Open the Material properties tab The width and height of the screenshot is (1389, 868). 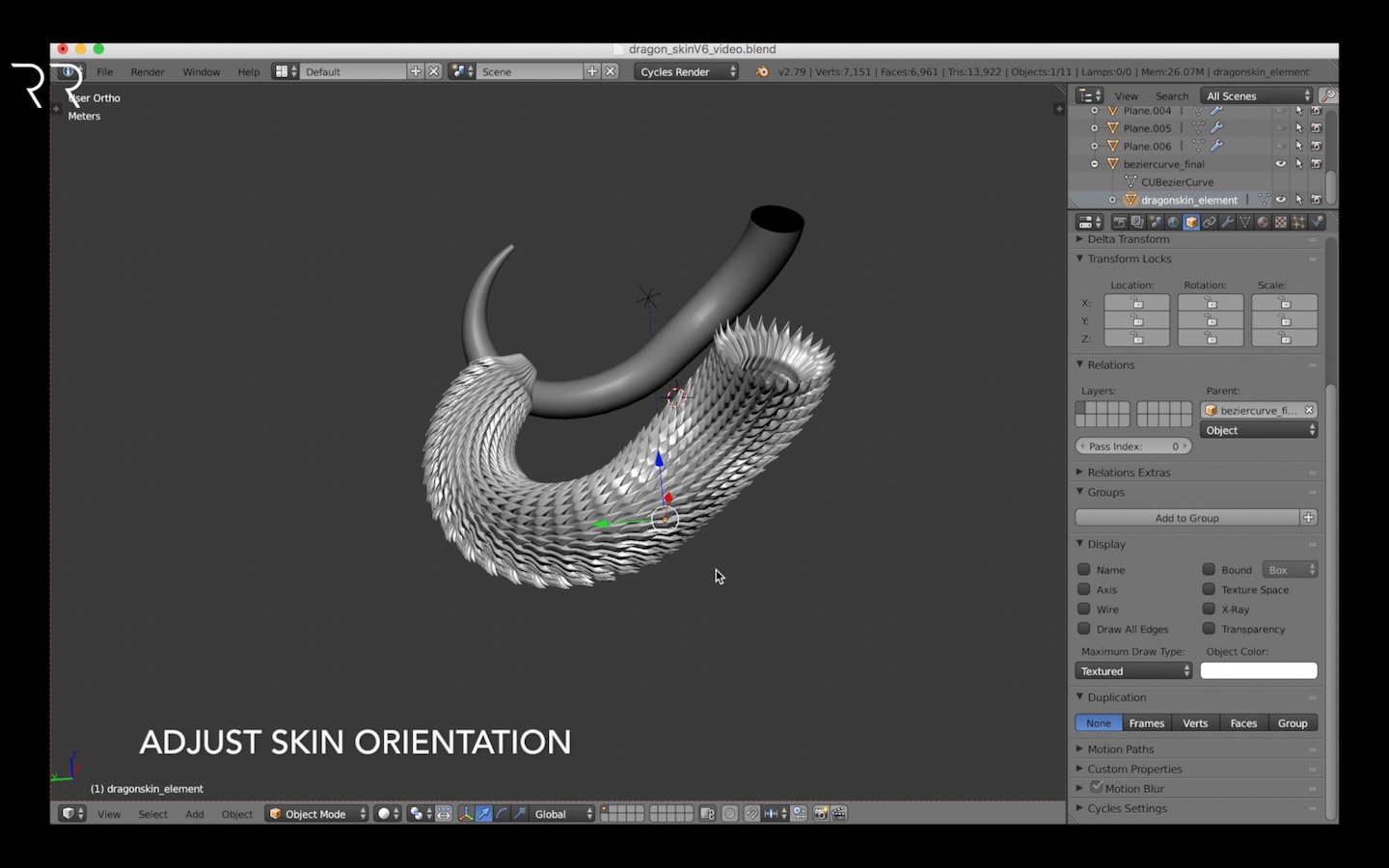(x=1263, y=222)
